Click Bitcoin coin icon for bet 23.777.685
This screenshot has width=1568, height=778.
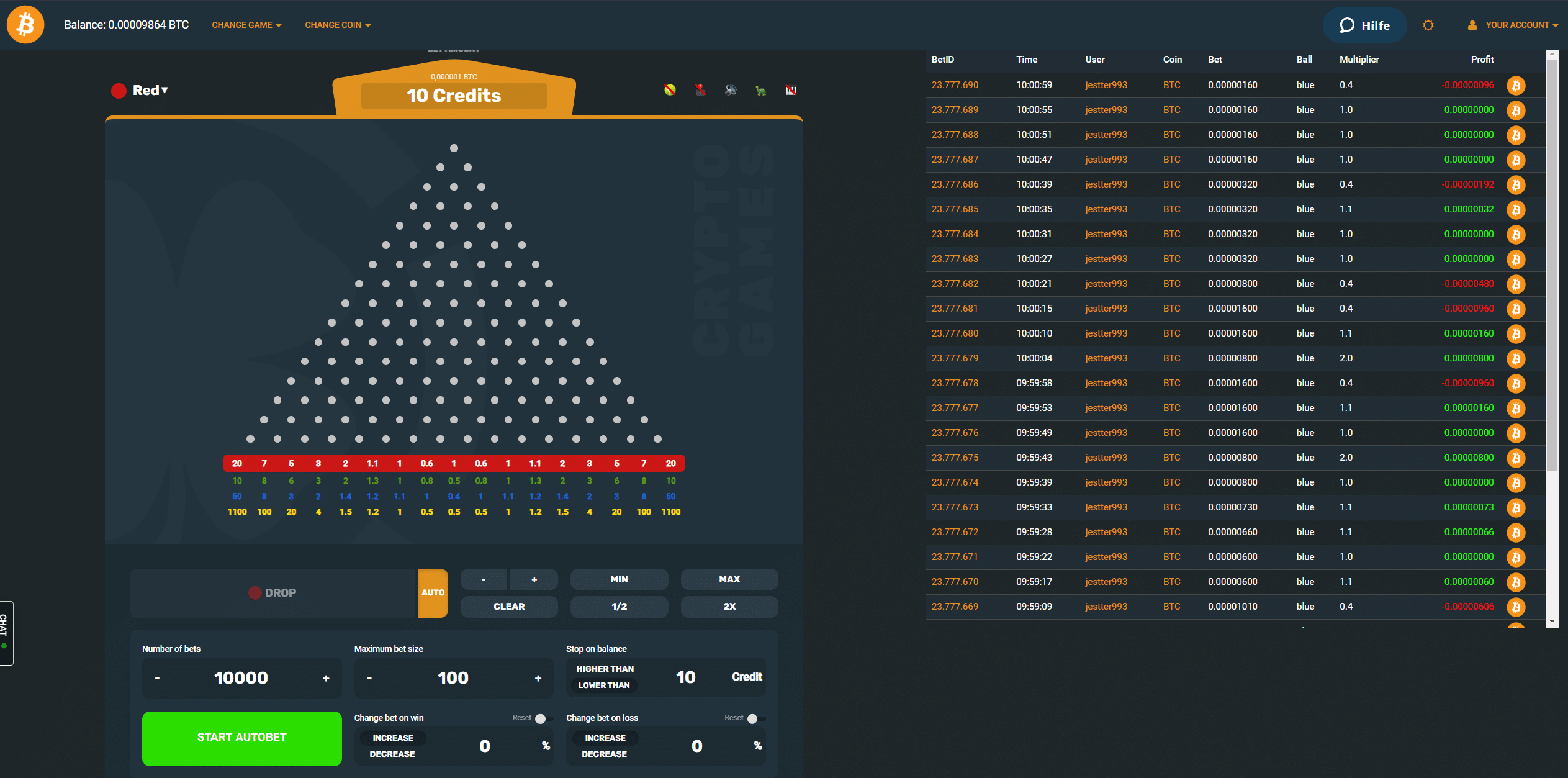click(1516, 209)
